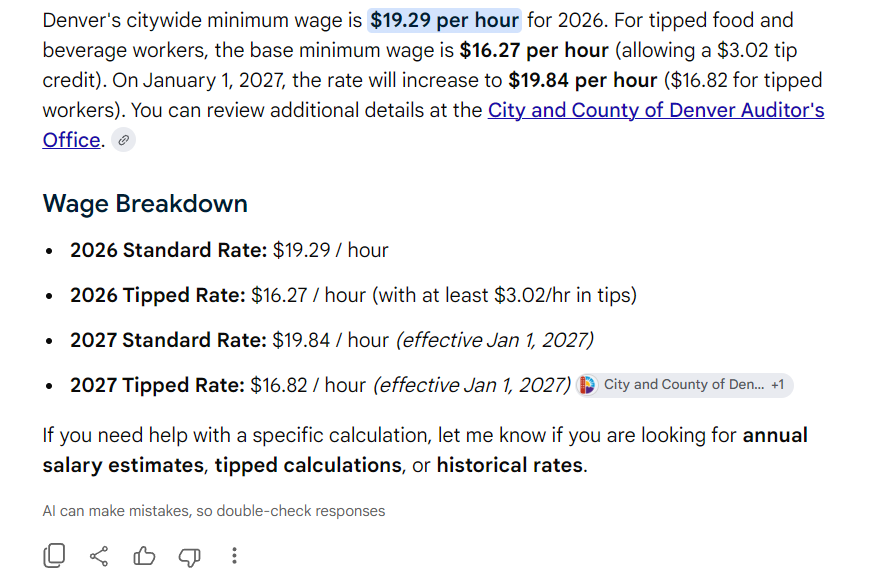The image size is (880, 579).
Task: Click the AI can make mistakes disclaimer
Action: (x=214, y=511)
